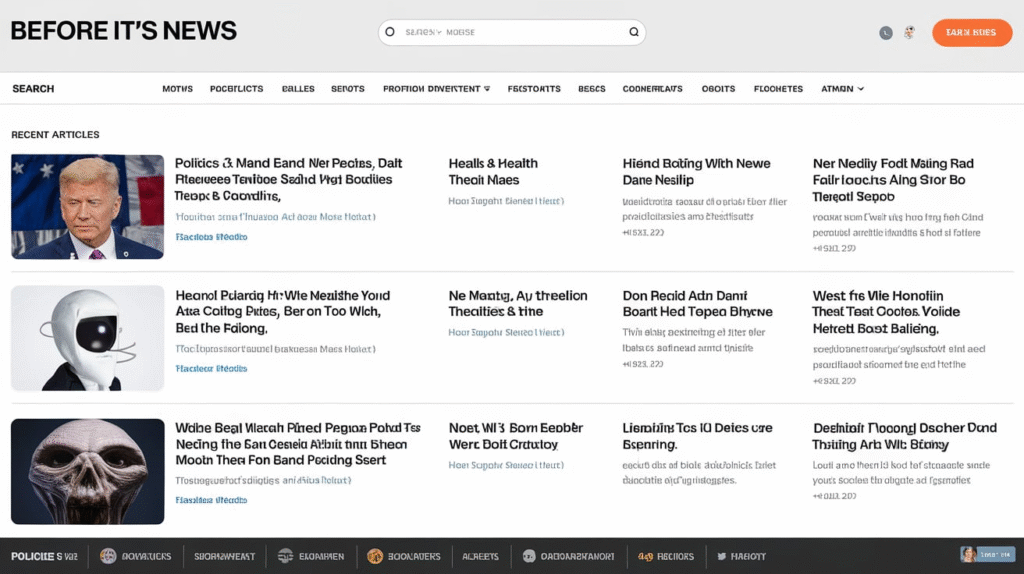Open the 'Wdbe Beal Wacah' article headline
This screenshot has height=574, width=1024.
[x=297, y=444]
